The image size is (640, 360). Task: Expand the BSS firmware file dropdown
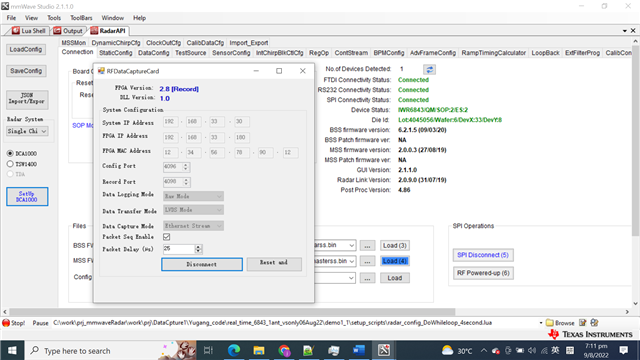pyautogui.click(x=351, y=245)
